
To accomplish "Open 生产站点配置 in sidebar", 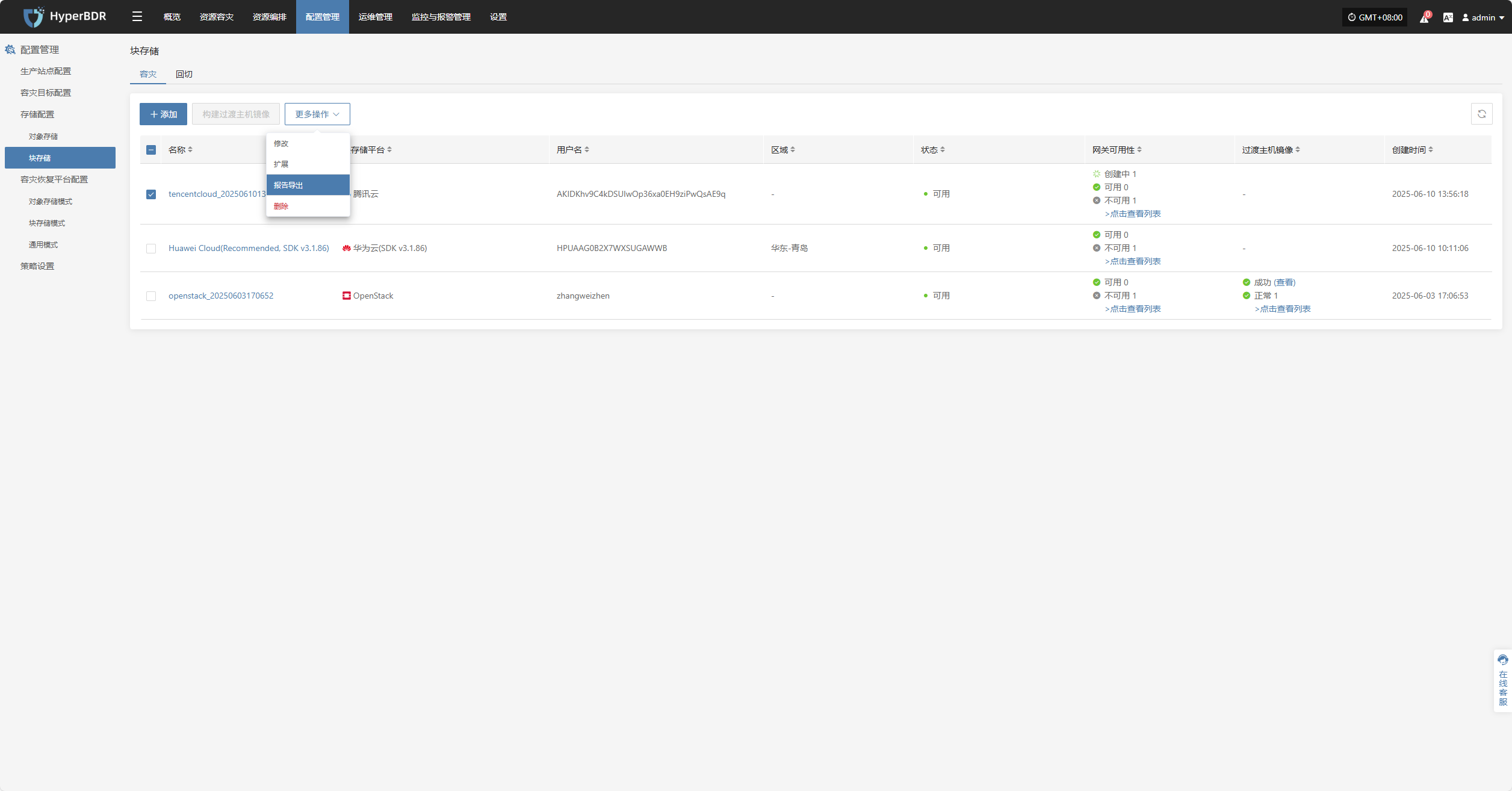I will pos(46,71).
